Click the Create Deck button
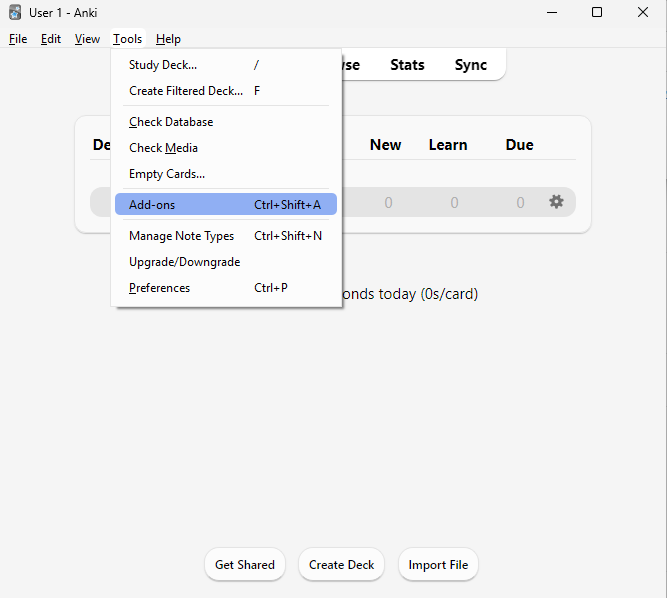 [341, 565]
